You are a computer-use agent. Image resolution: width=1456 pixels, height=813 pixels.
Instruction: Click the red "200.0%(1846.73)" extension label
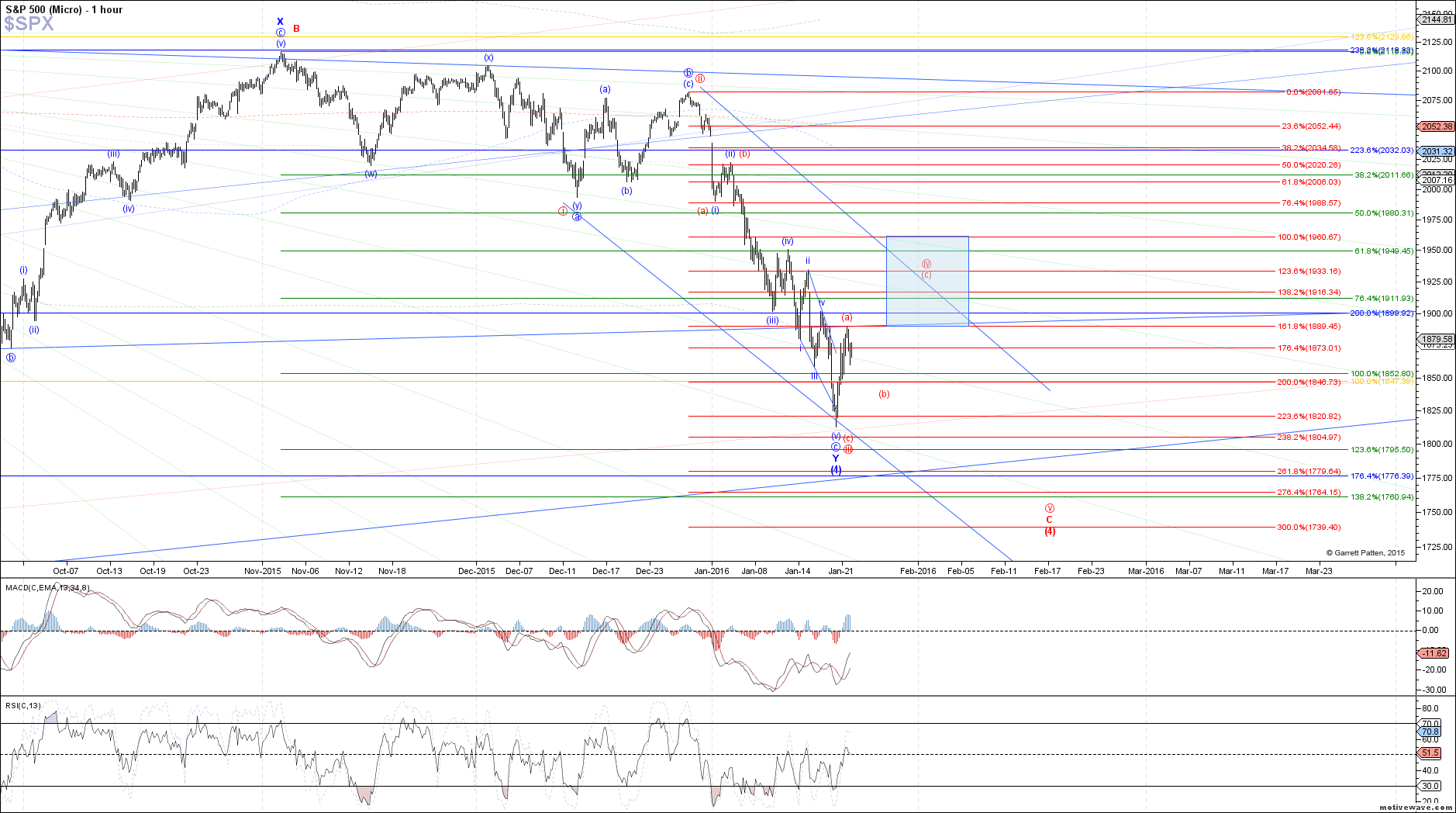point(1309,382)
